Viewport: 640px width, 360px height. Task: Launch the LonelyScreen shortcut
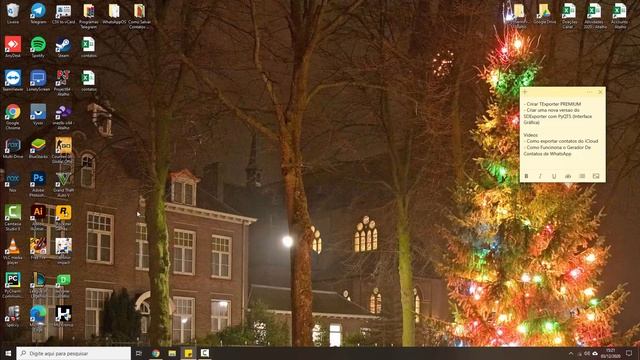38,80
